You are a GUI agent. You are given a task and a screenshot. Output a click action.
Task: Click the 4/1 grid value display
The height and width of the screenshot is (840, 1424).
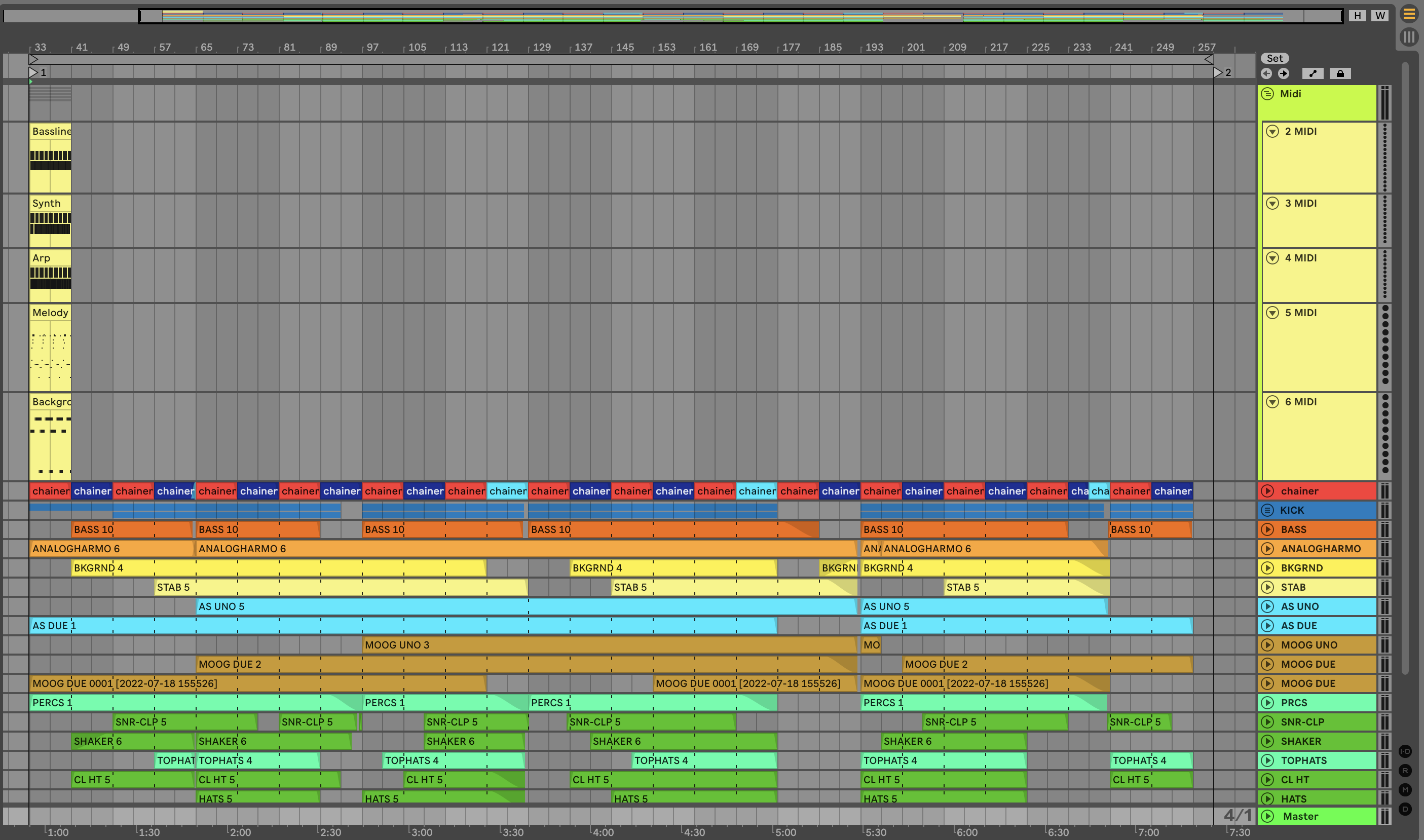[x=1238, y=816]
